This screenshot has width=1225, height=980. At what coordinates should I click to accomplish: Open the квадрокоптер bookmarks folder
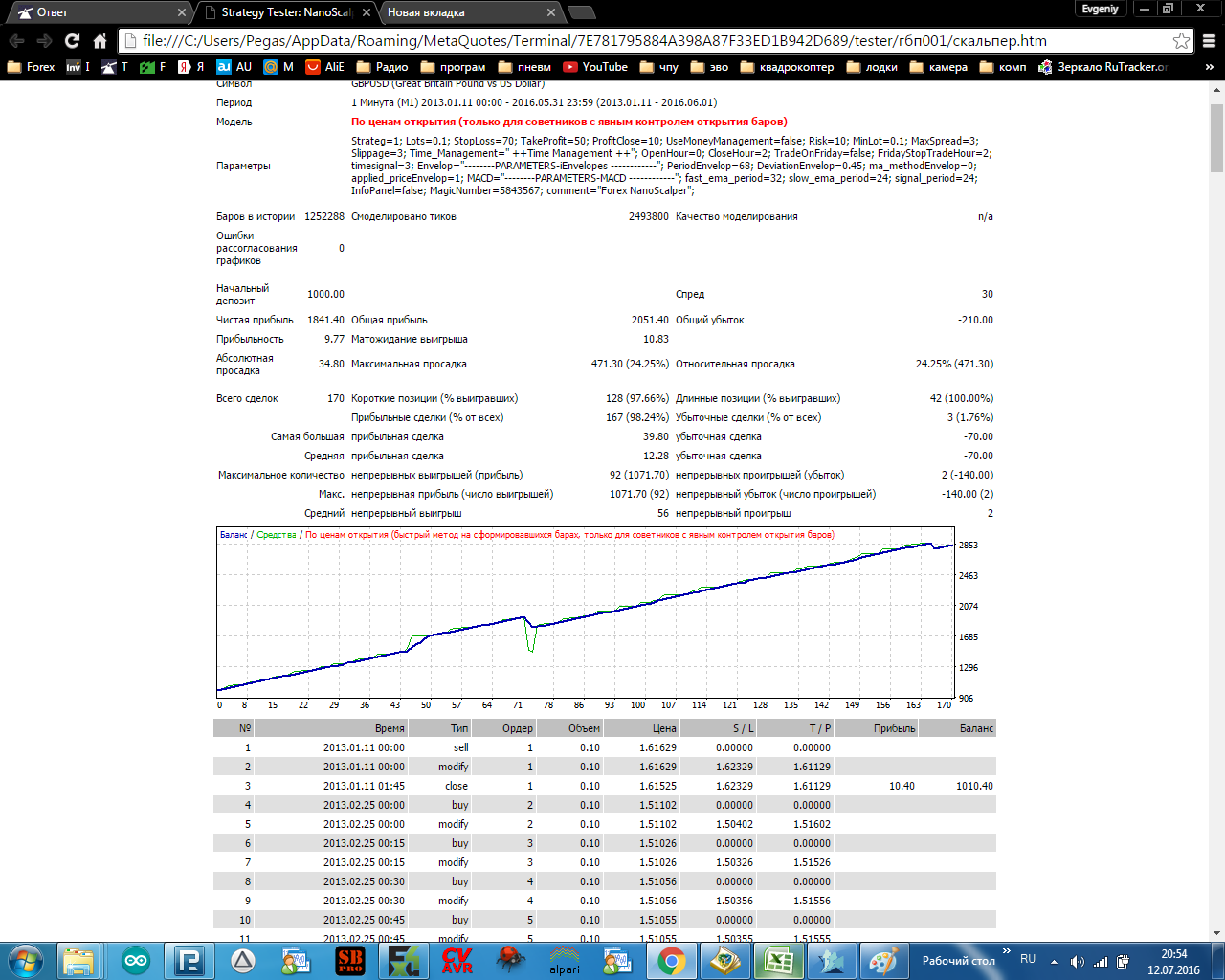(x=787, y=67)
